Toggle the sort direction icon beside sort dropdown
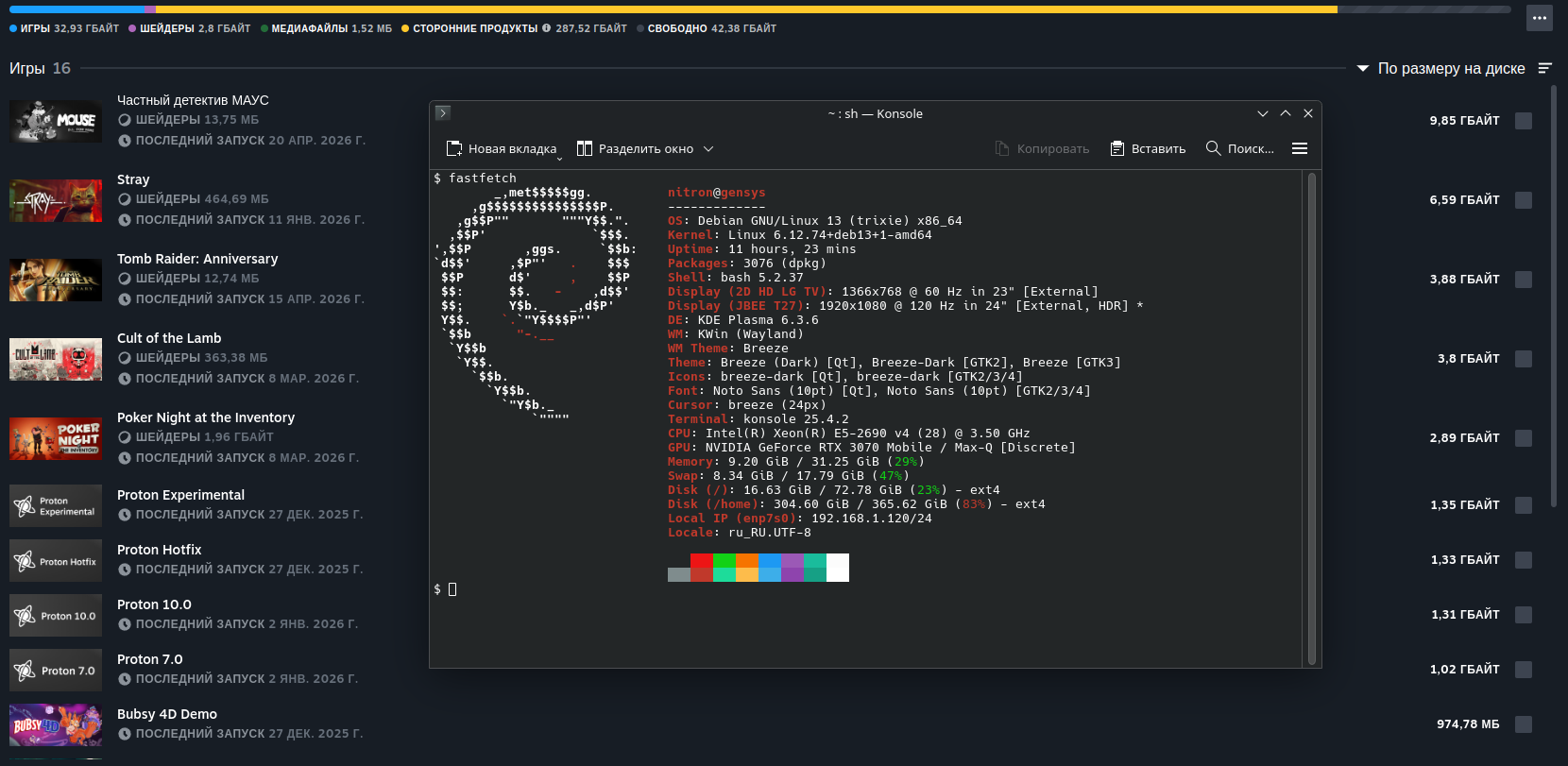The image size is (1568, 766). (x=1545, y=68)
